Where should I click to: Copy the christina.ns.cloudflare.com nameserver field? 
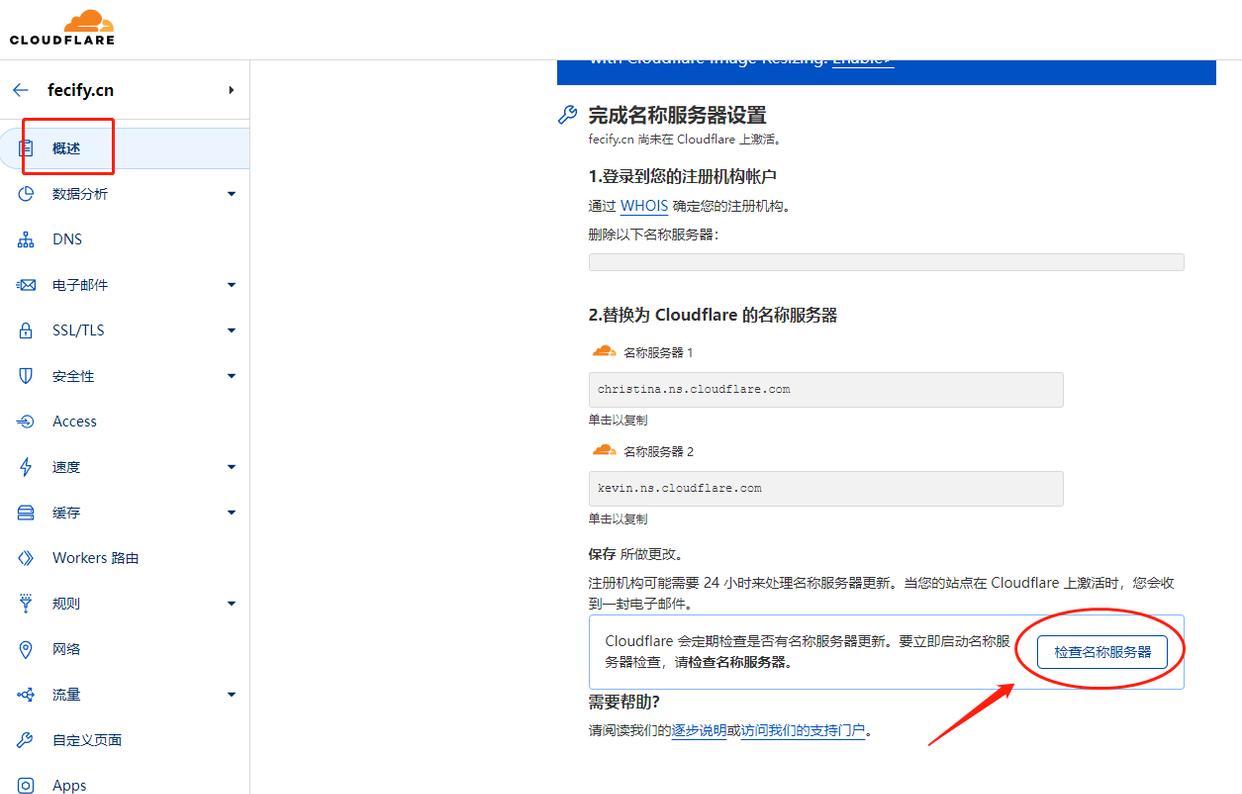coord(825,390)
